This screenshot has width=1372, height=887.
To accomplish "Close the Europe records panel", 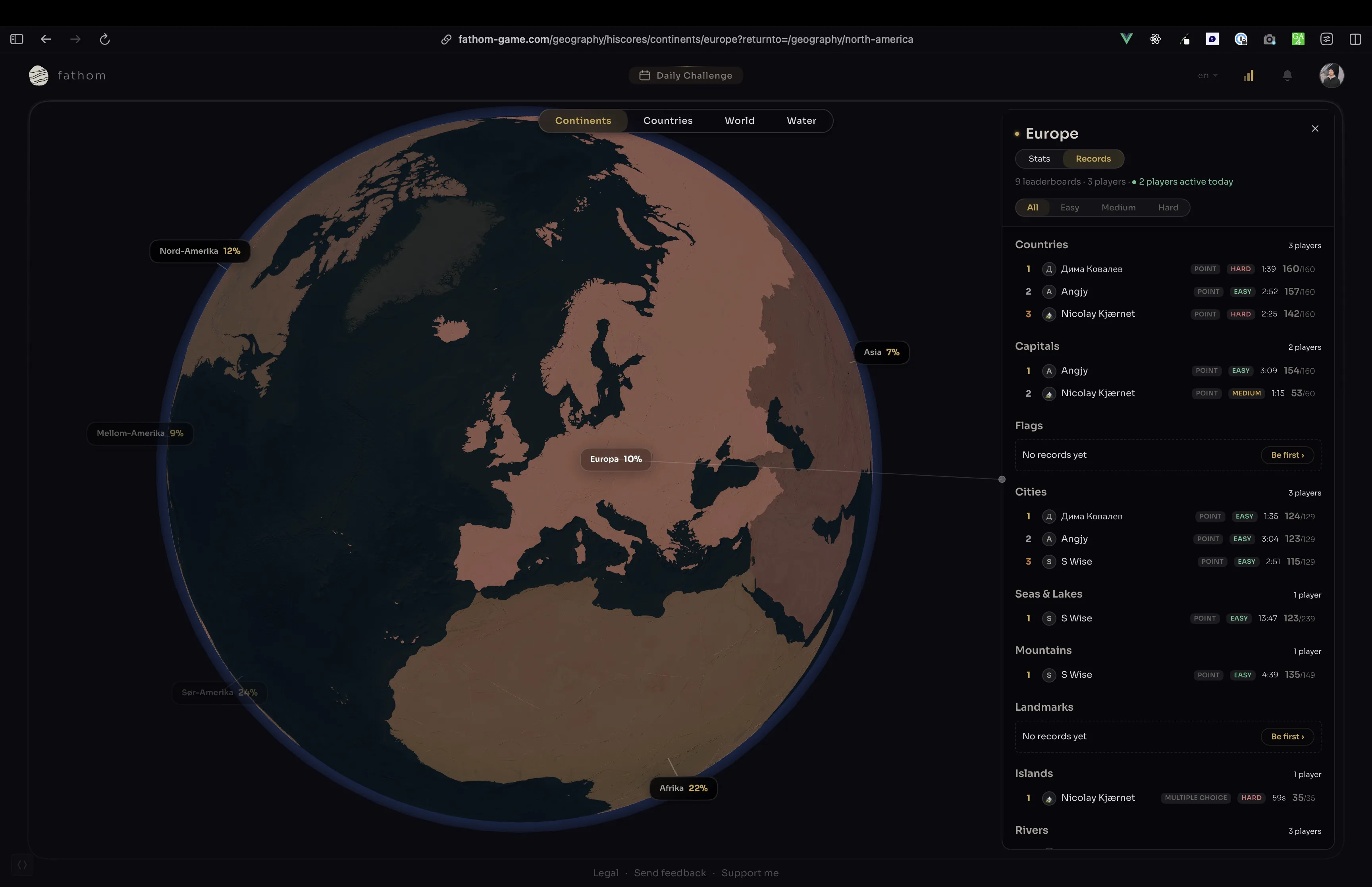I will (x=1315, y=128).
